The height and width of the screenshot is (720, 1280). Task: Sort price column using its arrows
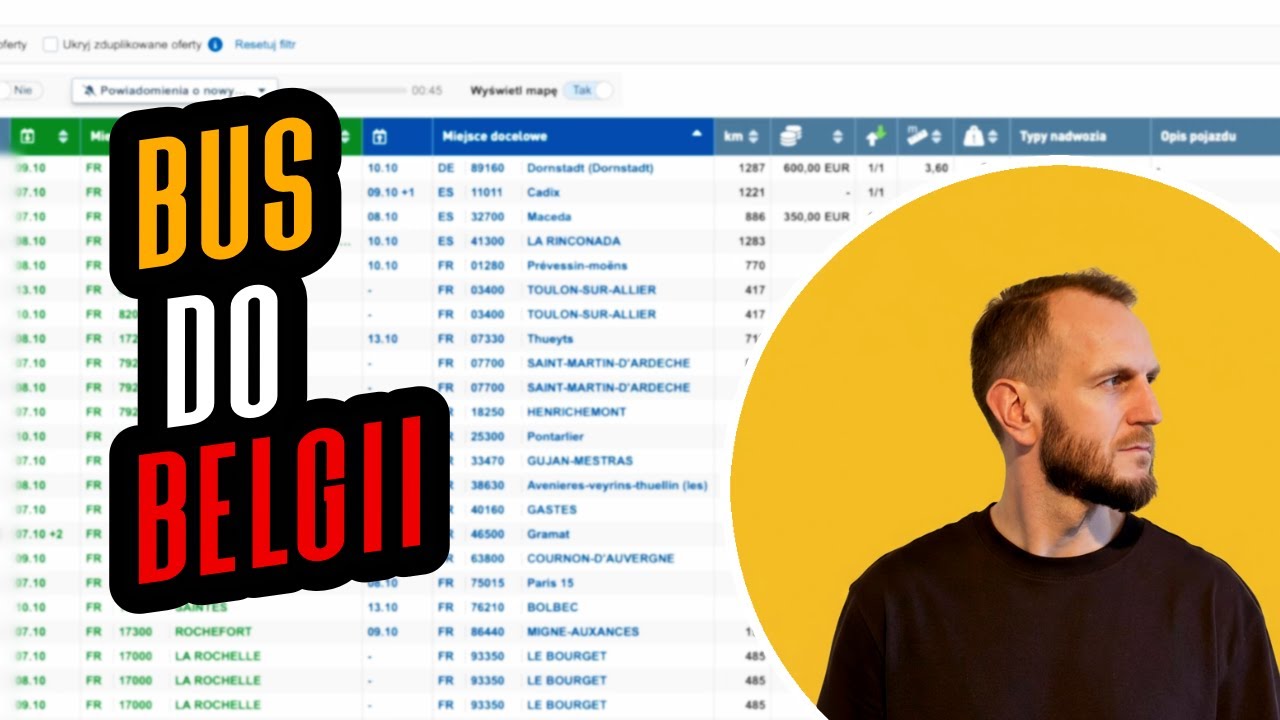[838, 137]
